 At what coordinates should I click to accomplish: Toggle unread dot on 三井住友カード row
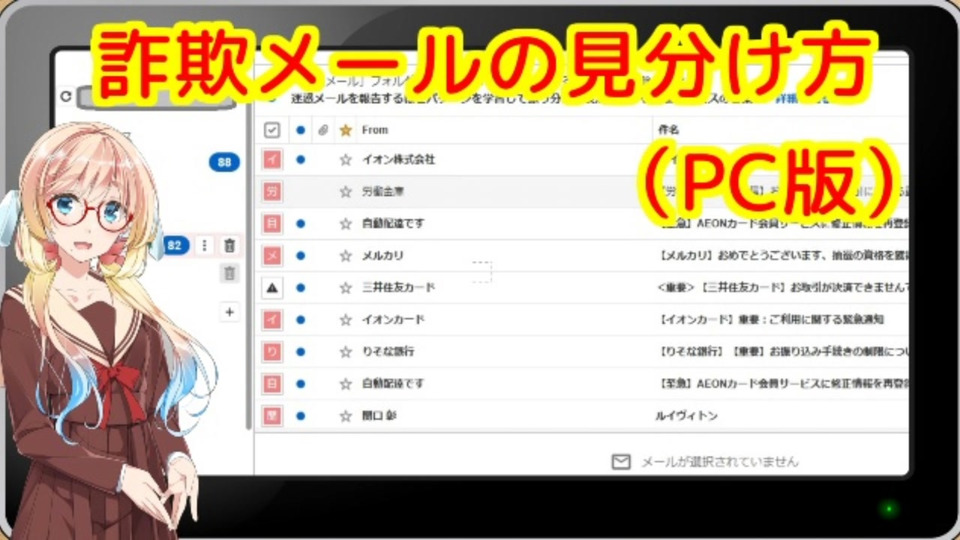click(300, 288)
